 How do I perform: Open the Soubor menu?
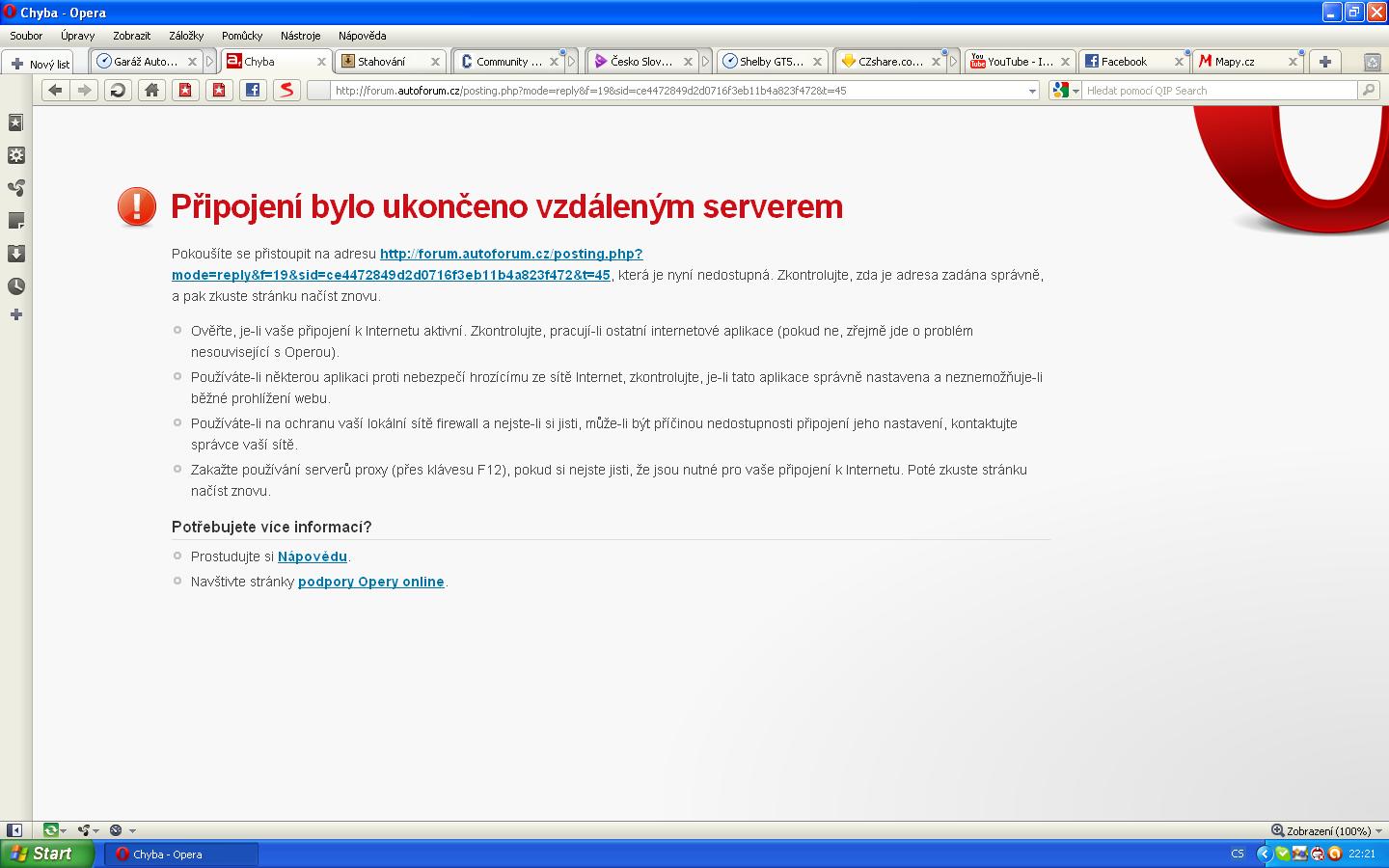pyautogui.click(x=26, y=36)
